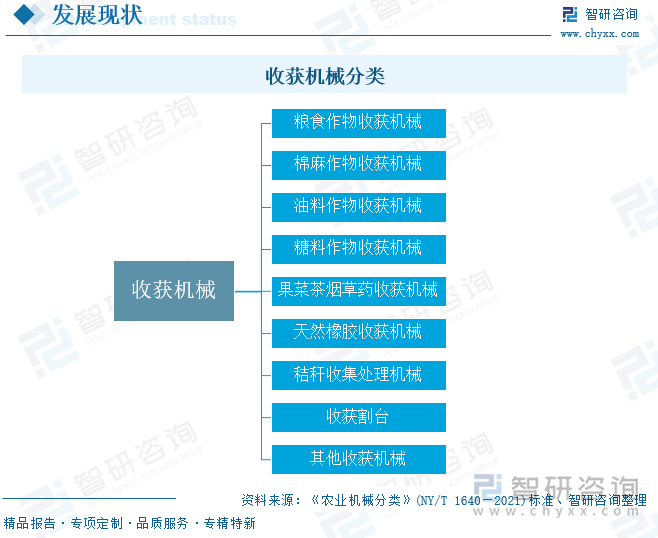
Task: Choose the 油料作物收获机械 box
Action: 358,207
